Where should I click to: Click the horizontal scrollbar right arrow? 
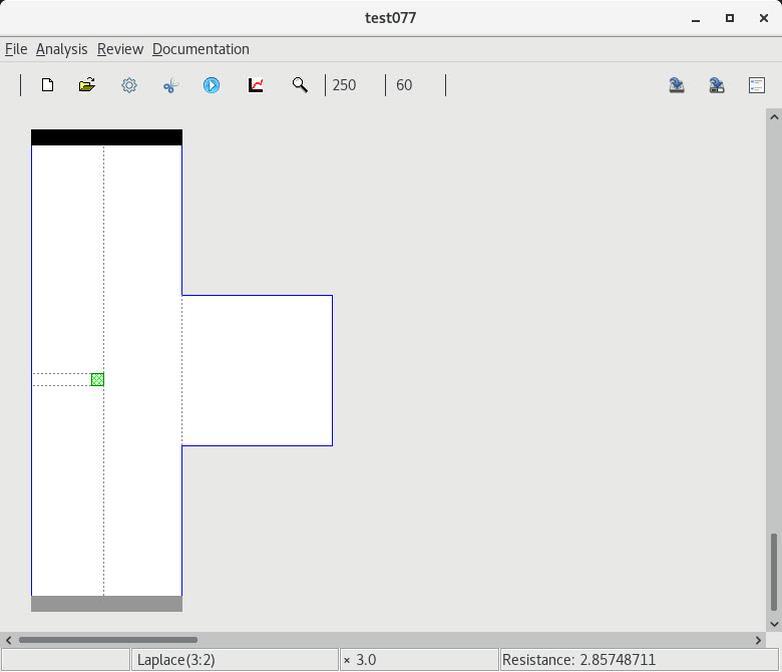[x=758, y=640]
